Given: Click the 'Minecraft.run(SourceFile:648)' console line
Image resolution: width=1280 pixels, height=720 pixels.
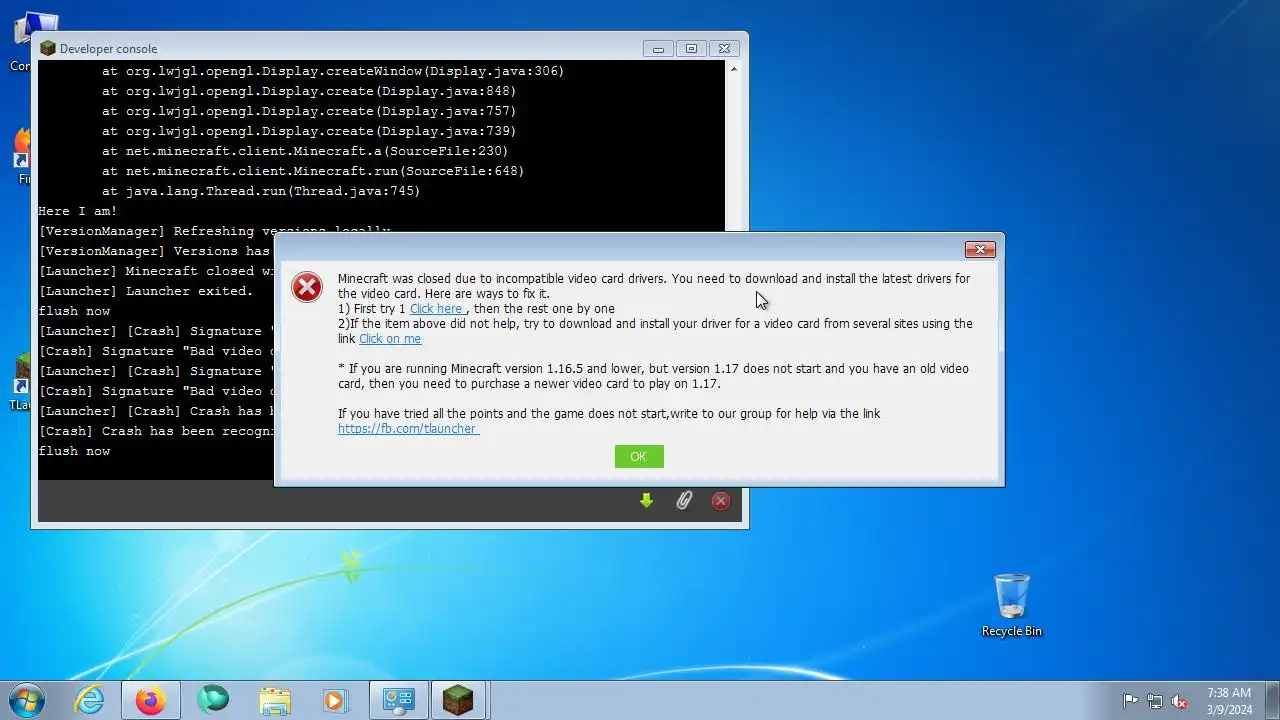Looking at the screenshot, I should 313,171.
